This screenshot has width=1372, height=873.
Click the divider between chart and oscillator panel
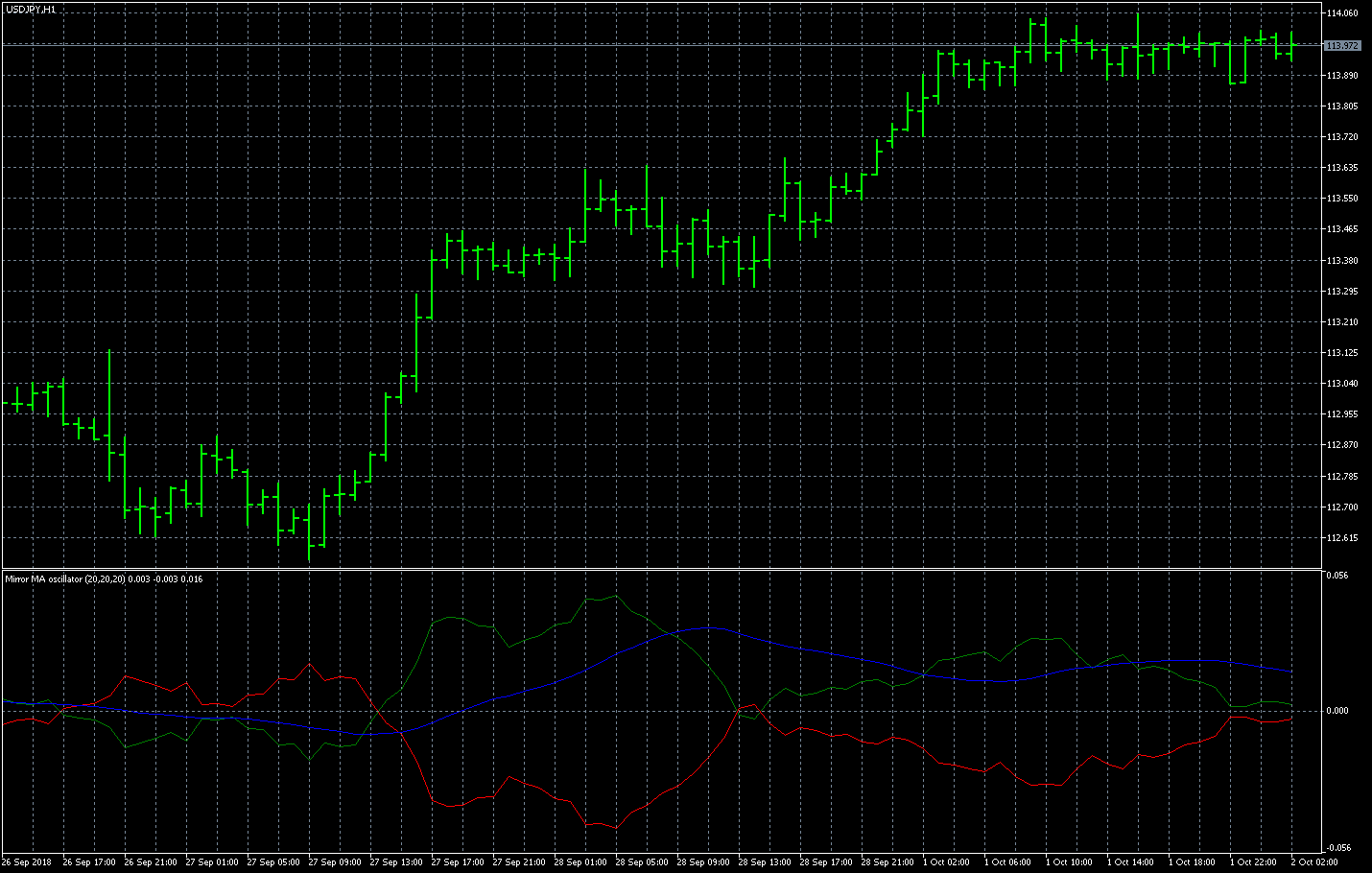(x=662, y=570)
